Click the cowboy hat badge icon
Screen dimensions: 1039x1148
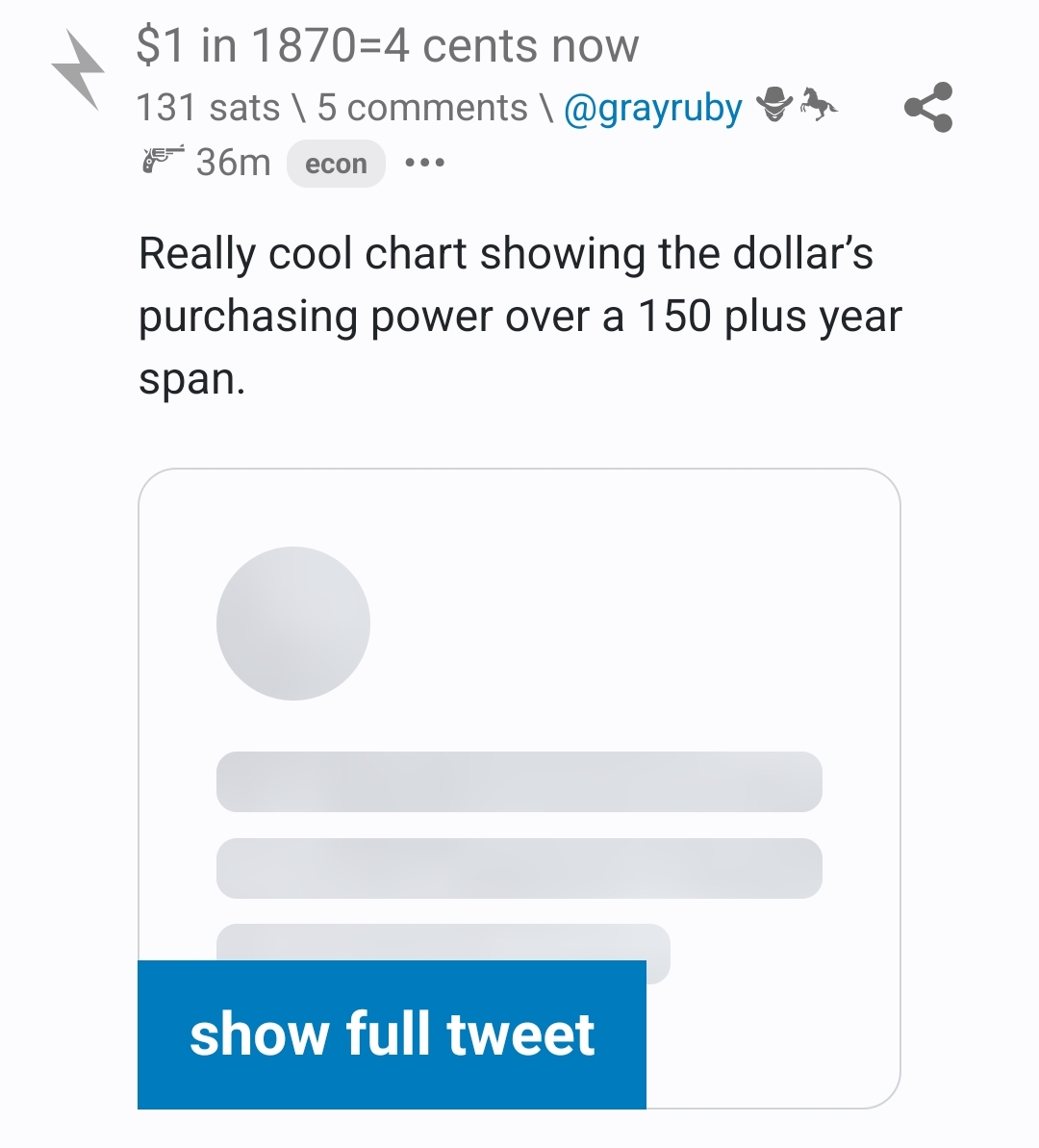tap(774, 105)
